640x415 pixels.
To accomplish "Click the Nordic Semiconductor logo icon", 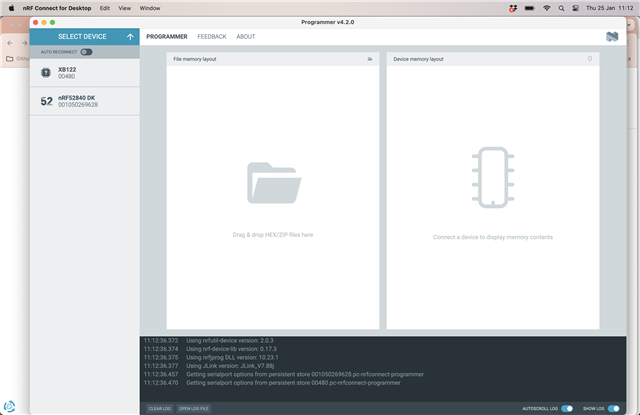I will point(612,37).
